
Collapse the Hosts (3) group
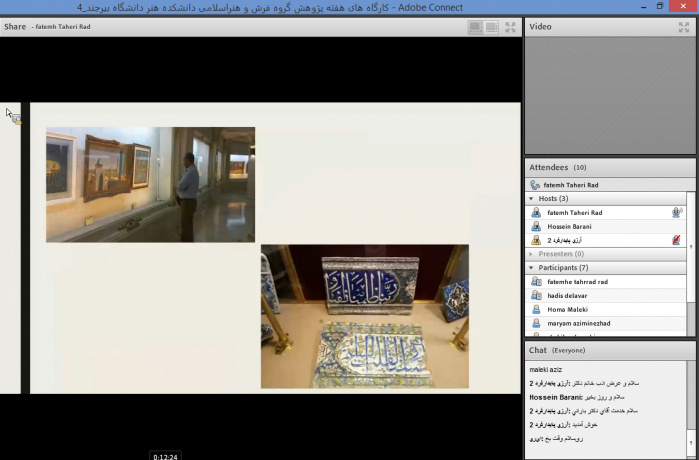click(x=532, y=199)
